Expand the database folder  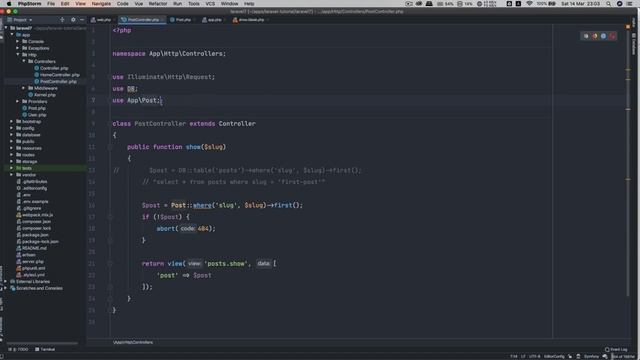(x=11, y=135)
